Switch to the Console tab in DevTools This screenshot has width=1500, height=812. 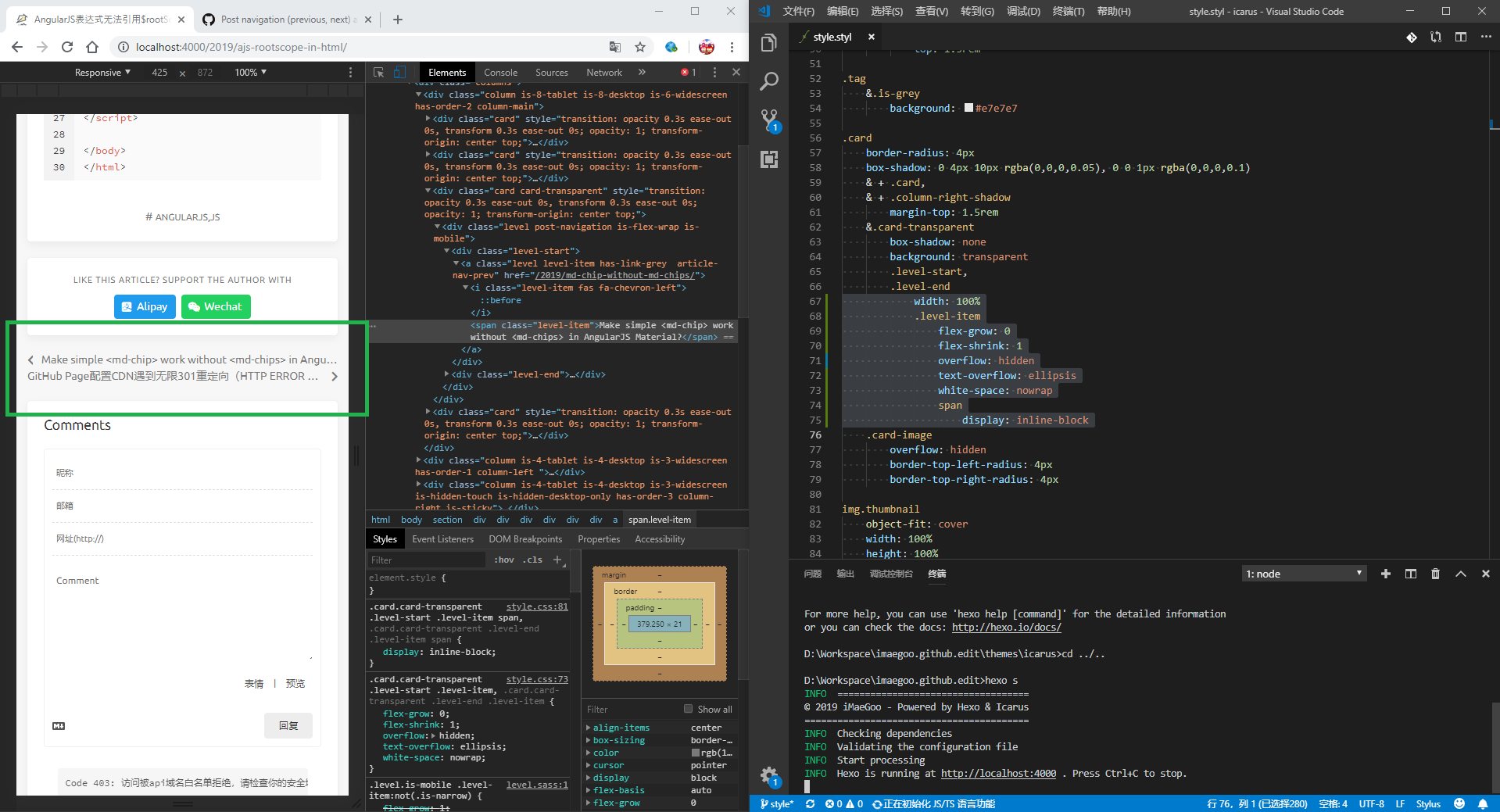[x=500, y=72]
